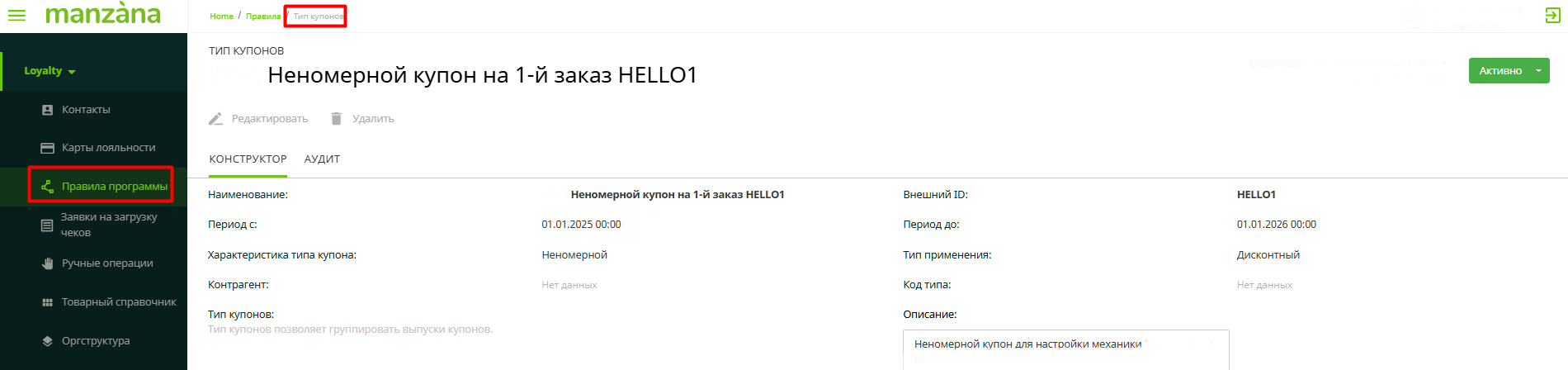Click the manzana logo
1568x370 pixels.
[103, 14]
